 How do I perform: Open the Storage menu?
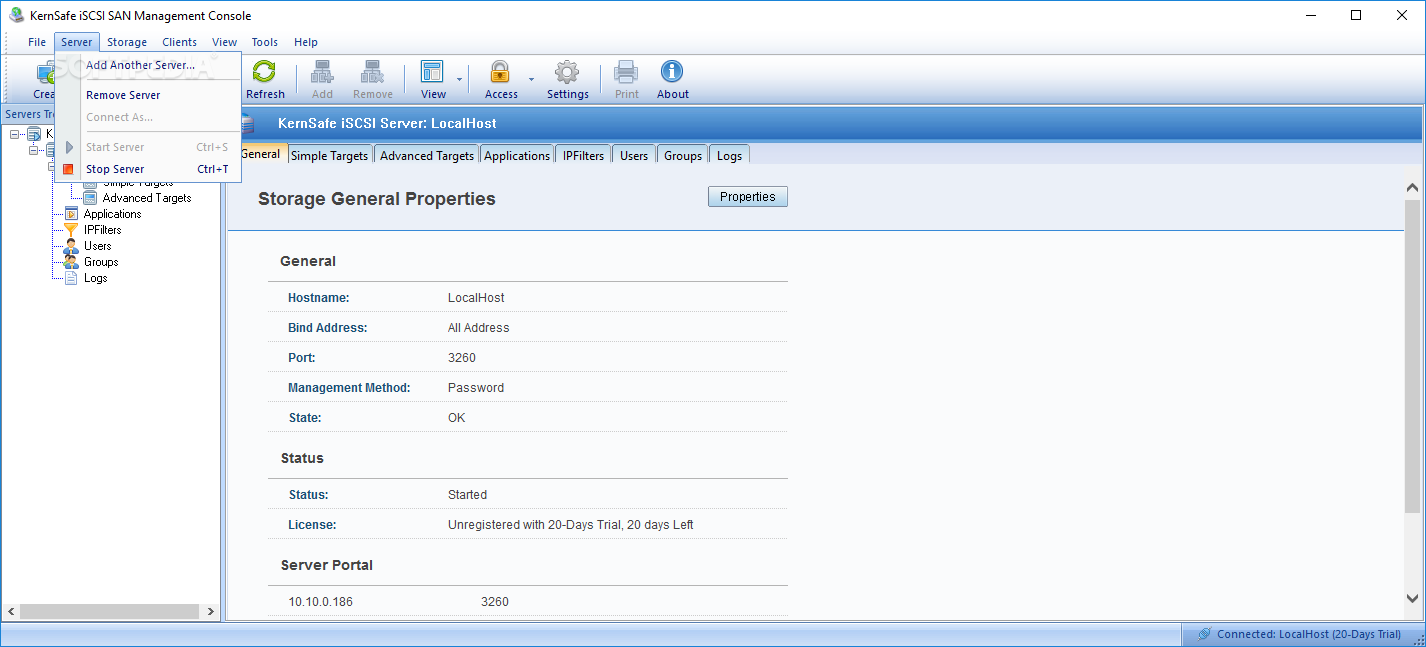pos(127,42)
